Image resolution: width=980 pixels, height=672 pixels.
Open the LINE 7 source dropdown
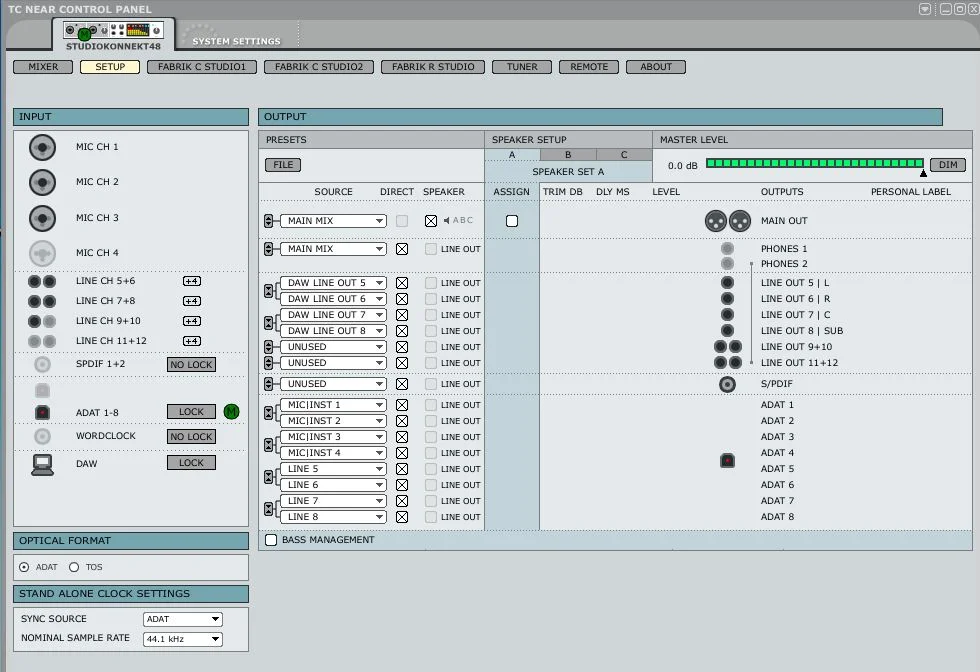click(x=333, y=501)
